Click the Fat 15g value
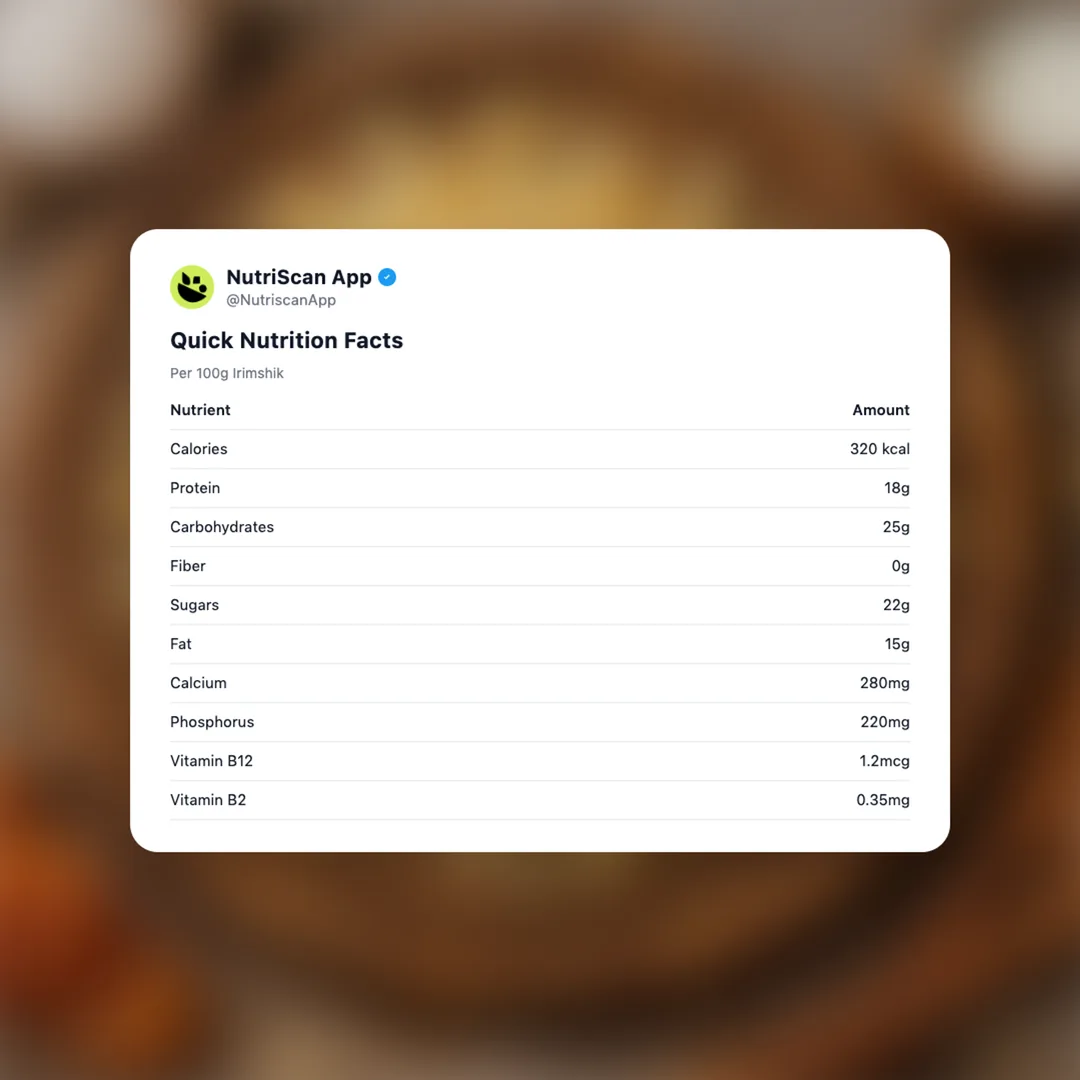 (897, 644)
